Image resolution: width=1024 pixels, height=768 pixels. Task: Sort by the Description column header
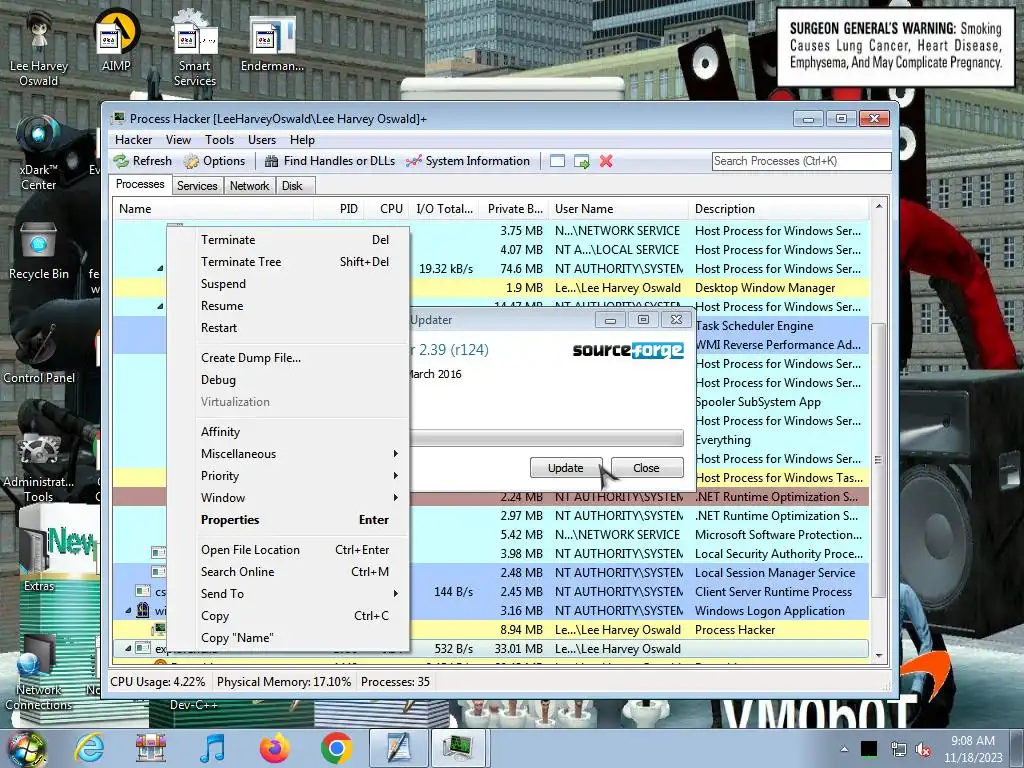(x=779, y=209)
